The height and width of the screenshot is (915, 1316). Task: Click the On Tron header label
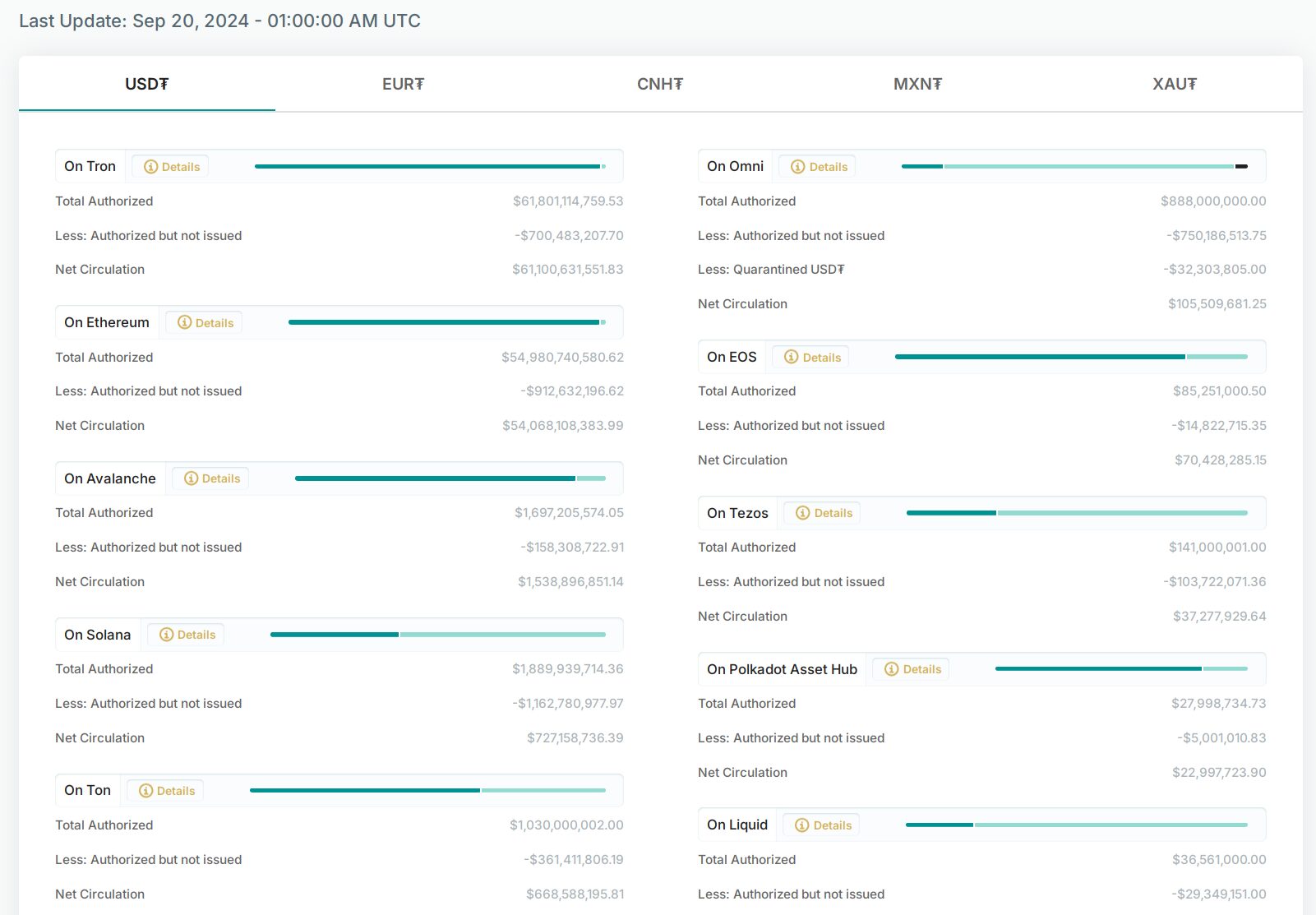(90, 166)
